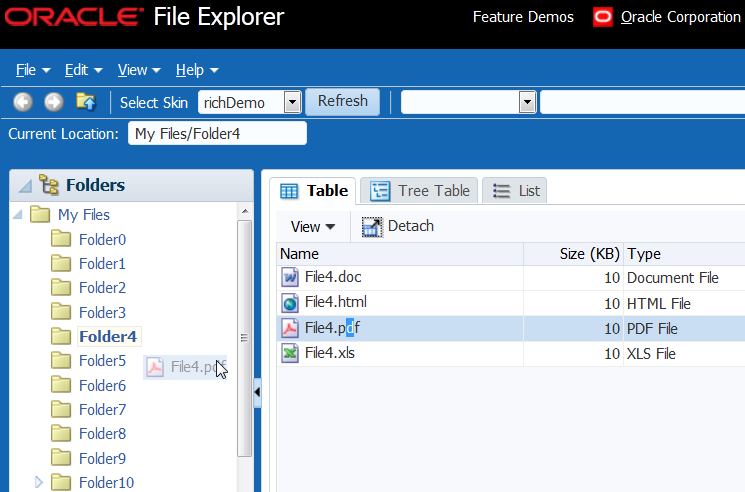
Task: Click the Folder6 folder icon
Action: coord(61,385)
